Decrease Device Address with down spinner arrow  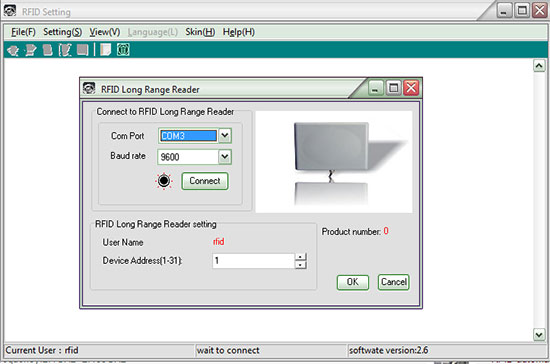(x=301, y=265)
